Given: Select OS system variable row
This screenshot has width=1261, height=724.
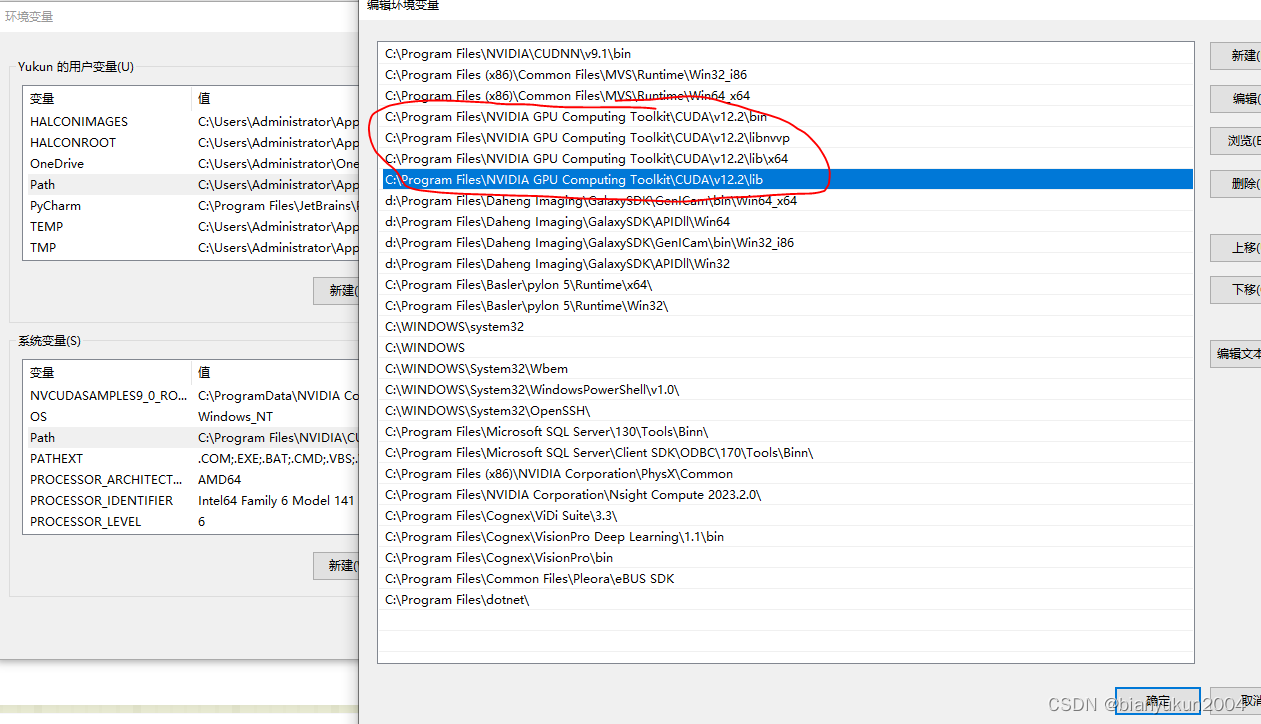Looking at the screenshot, I should [191, 417].
